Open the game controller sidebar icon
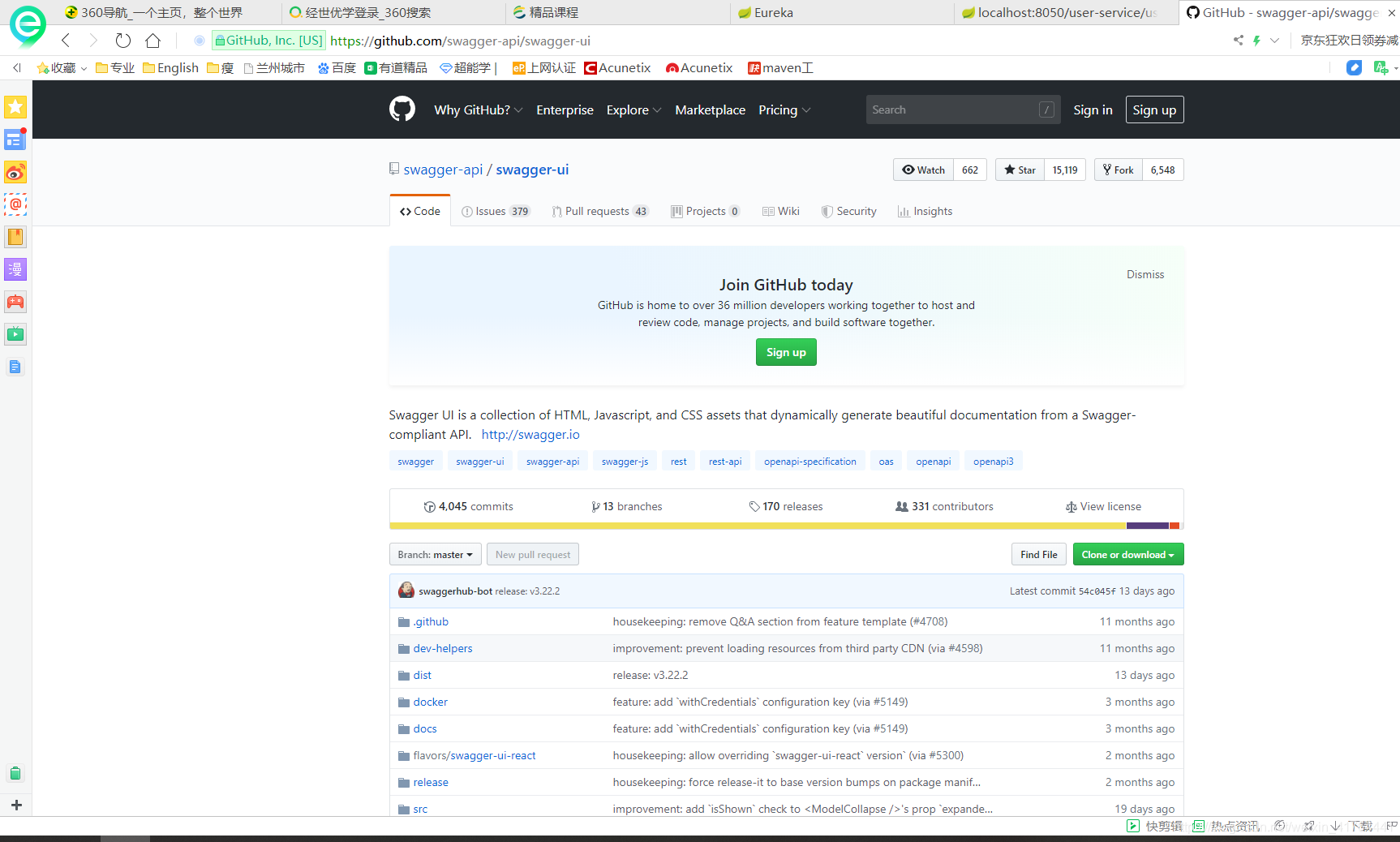The height and width of the screenshot is (842, 1400). pyautogui.click(x=15, y=302)
